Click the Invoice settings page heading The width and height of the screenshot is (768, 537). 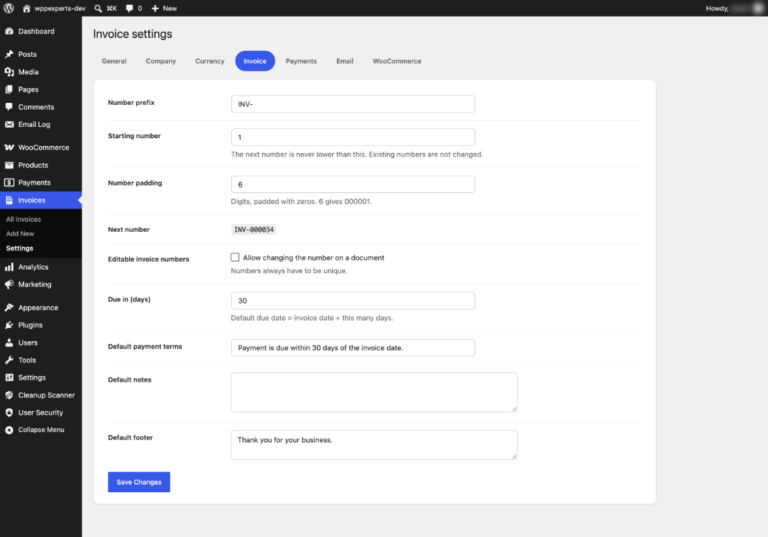(x=133, y=34)
